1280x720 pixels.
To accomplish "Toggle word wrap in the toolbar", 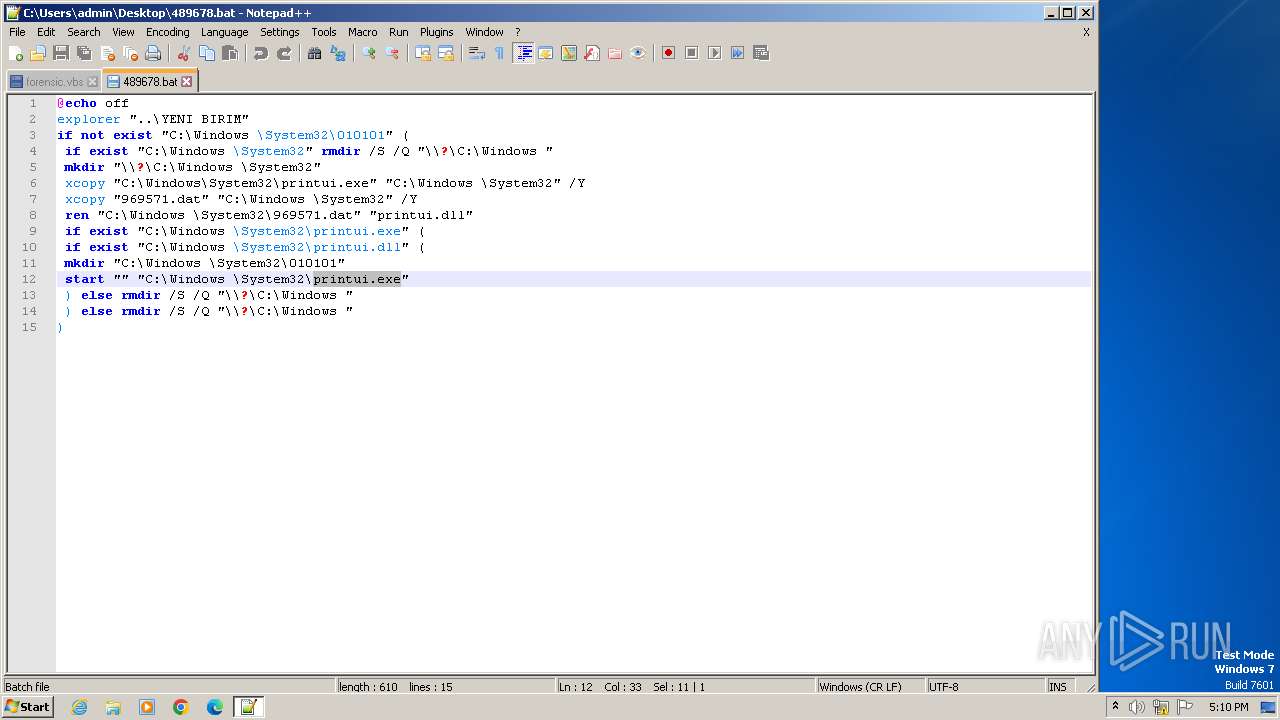I will point(477,53).
